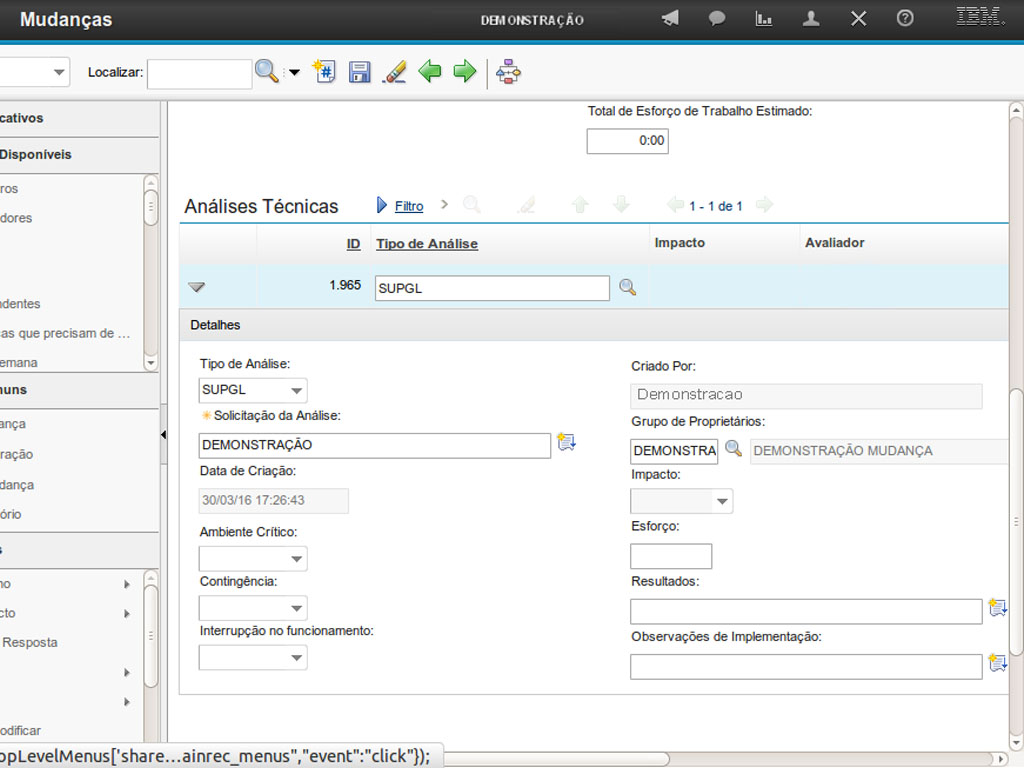This screenshot has width=1024, height=768.
Task: Click the Localizar search field
Action: point(199,73)
